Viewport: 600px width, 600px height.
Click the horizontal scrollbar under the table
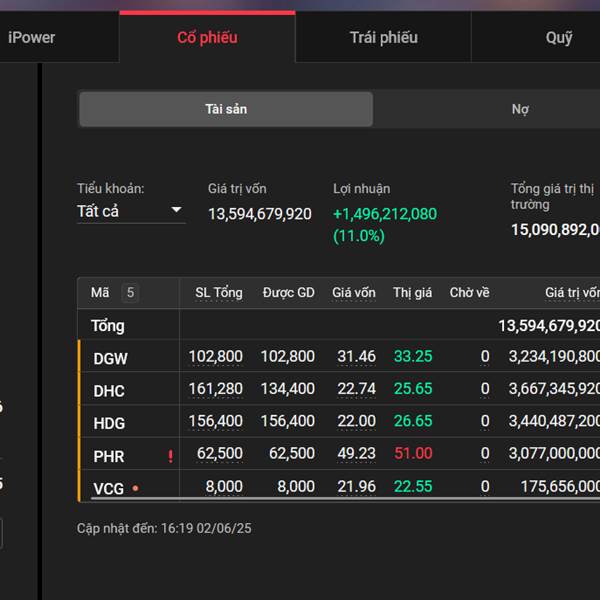(x=345, y=499)
